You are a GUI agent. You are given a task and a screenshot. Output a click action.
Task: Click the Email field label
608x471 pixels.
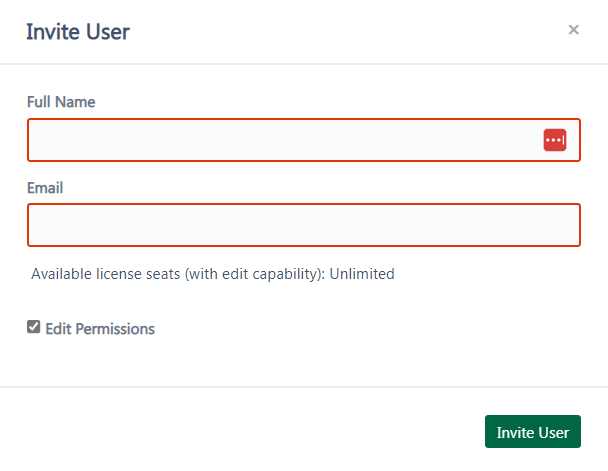click(x=45, y=188)
